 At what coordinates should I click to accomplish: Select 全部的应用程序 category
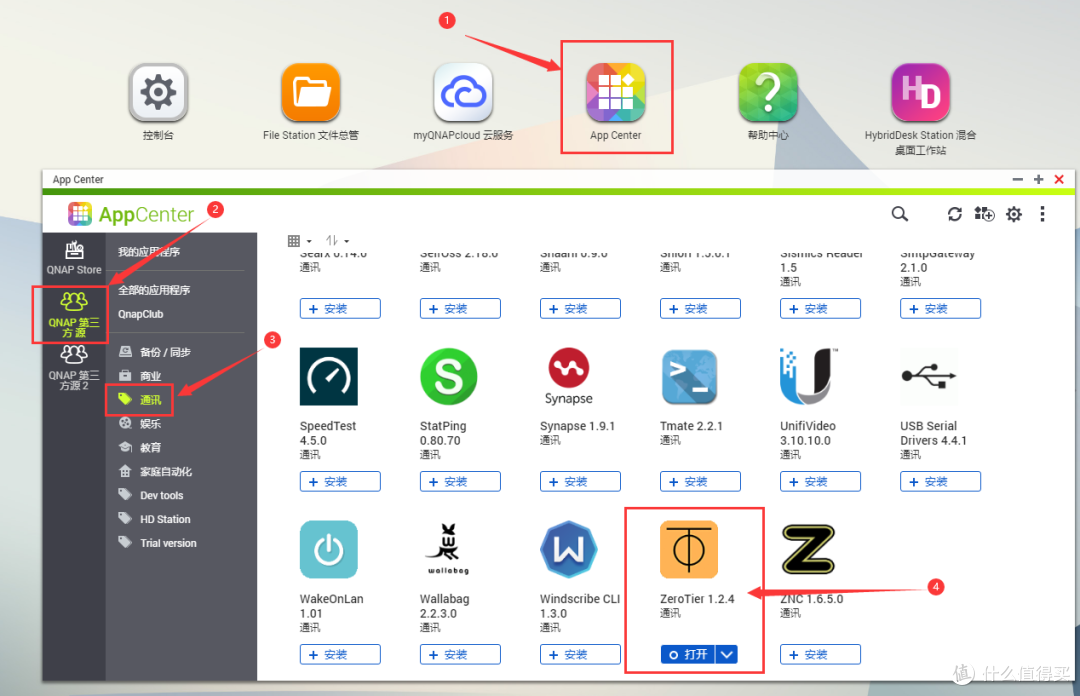[x=154, y=290]
